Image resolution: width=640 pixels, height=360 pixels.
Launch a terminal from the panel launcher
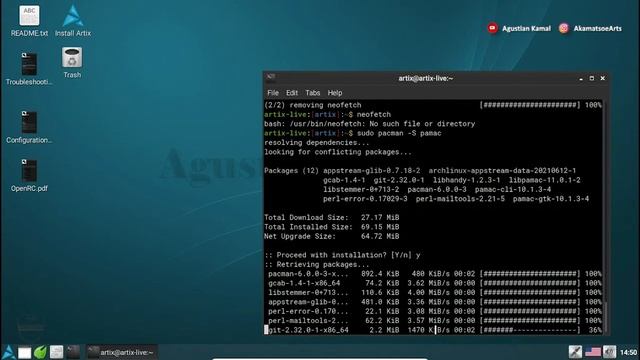point(73,352)
